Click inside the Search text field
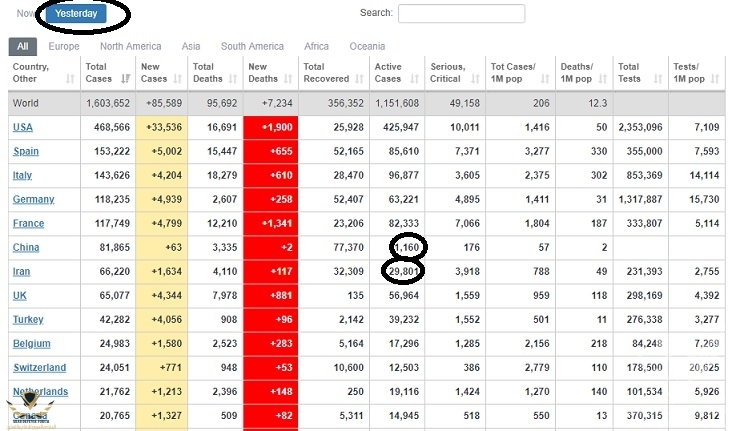This screenshot has height=431, width=732. point(461,14)
